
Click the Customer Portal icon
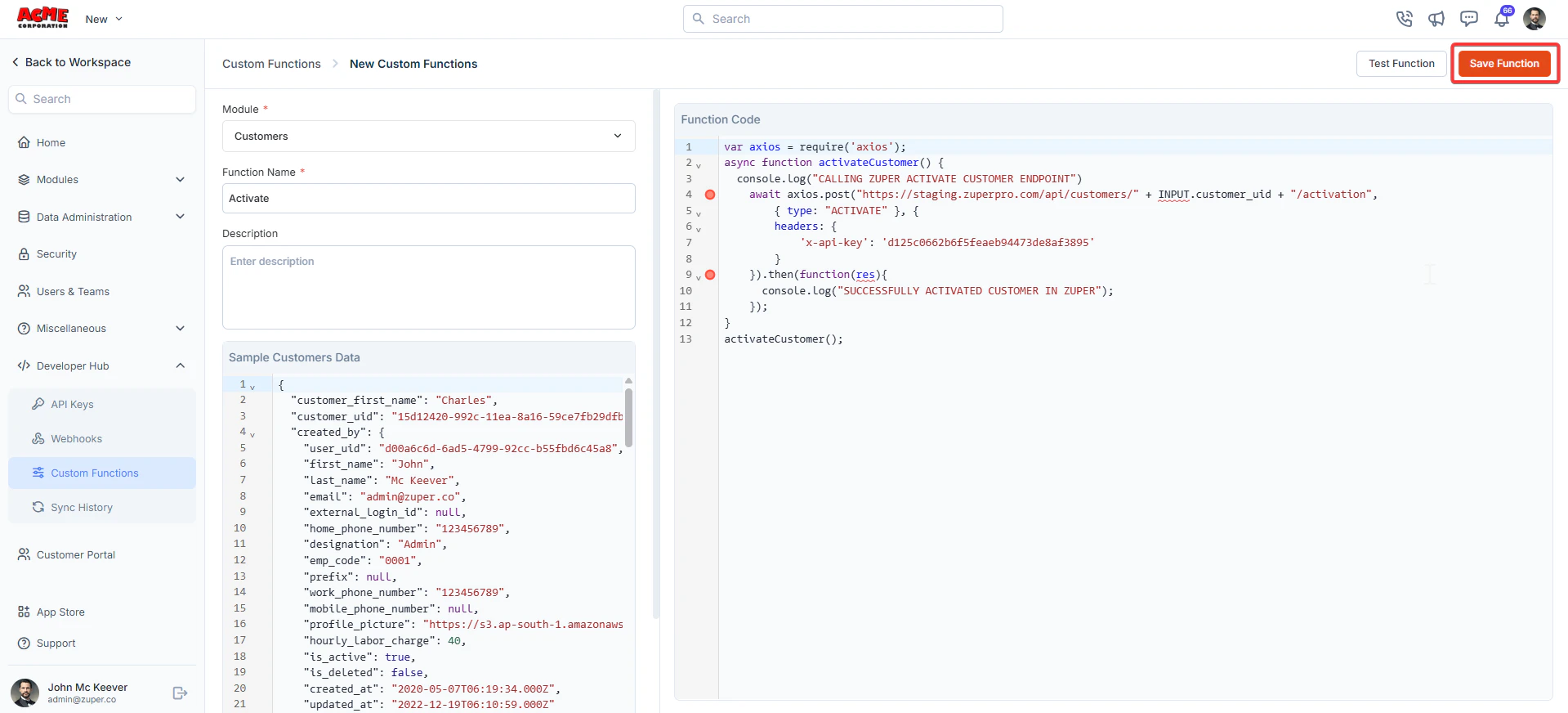pos(24,554)
